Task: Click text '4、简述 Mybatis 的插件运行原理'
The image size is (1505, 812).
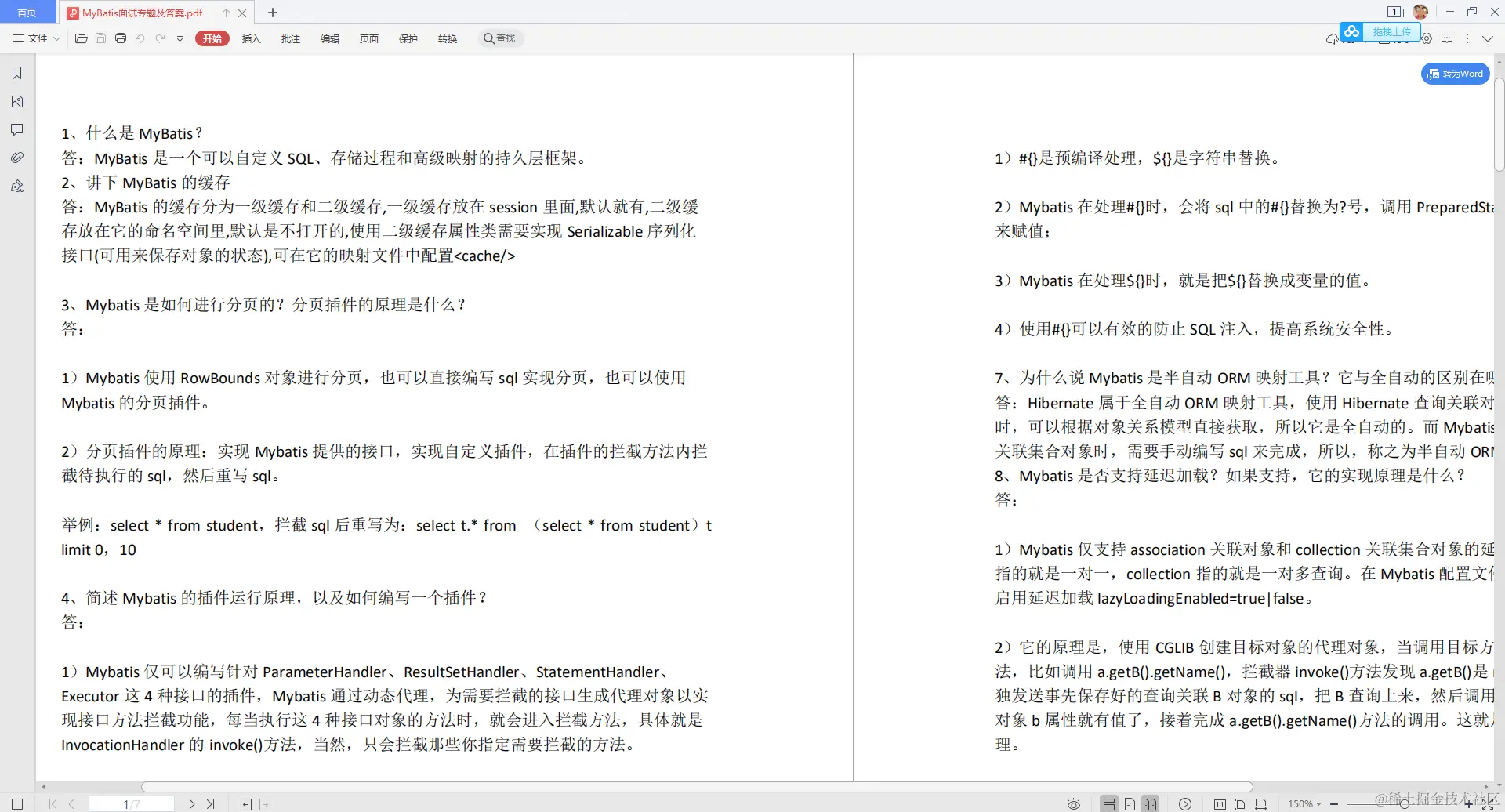Action: tap(182, 598)
